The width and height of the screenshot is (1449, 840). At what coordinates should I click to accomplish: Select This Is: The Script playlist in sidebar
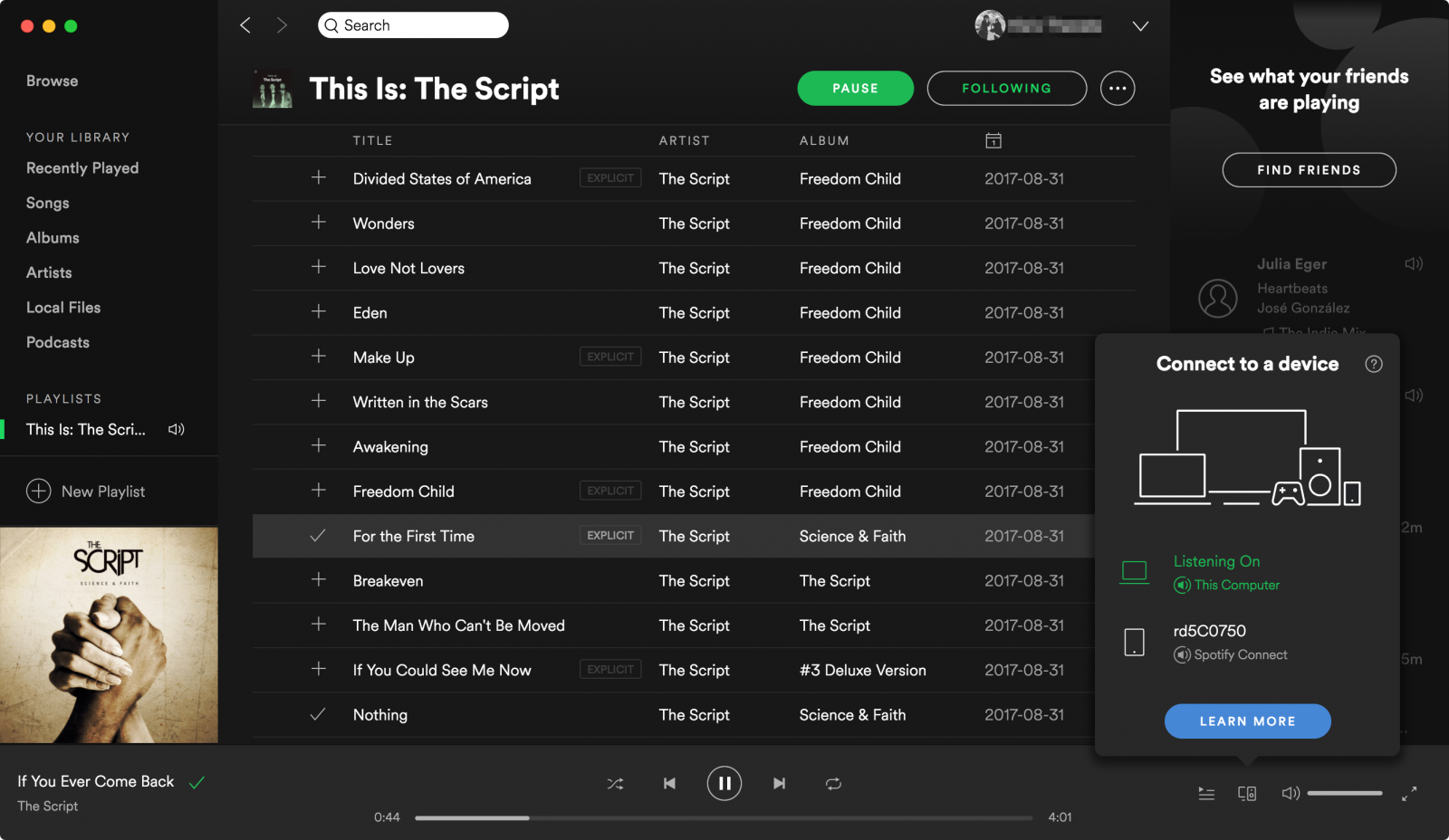pyautogui.click(x=86, y=429)
